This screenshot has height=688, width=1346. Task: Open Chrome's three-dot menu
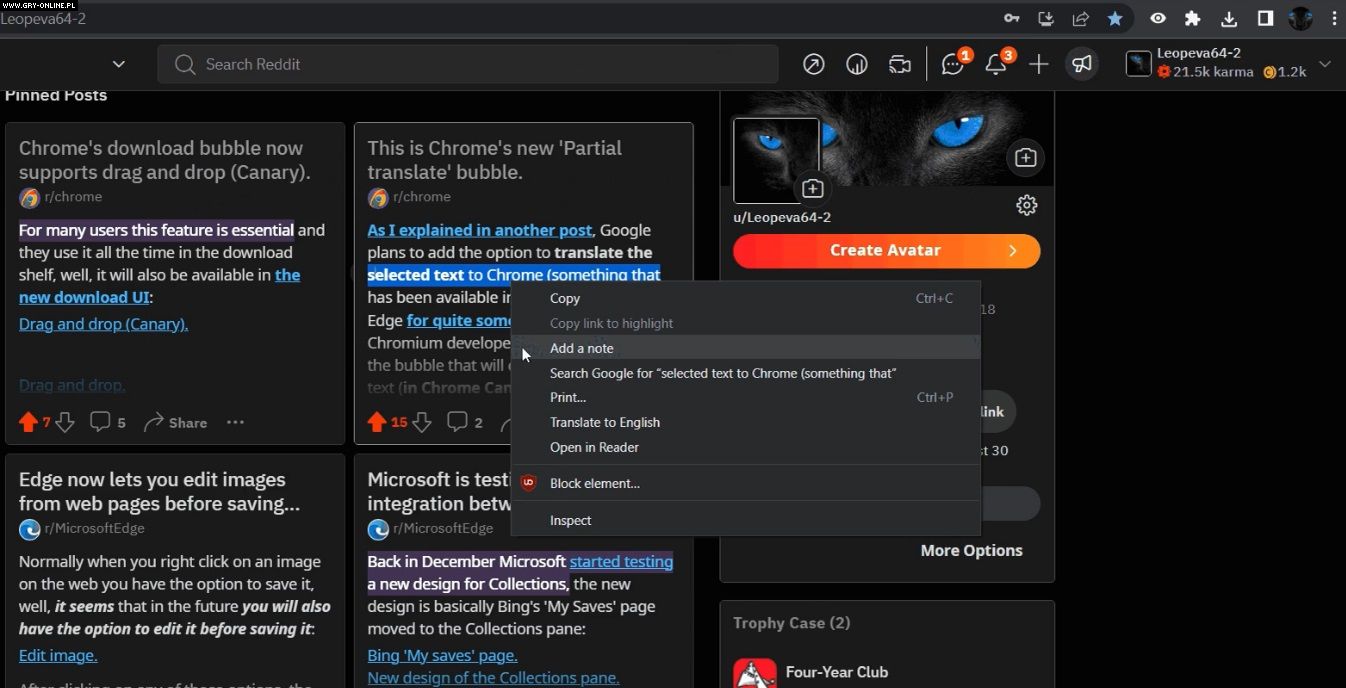point(1334,18)
